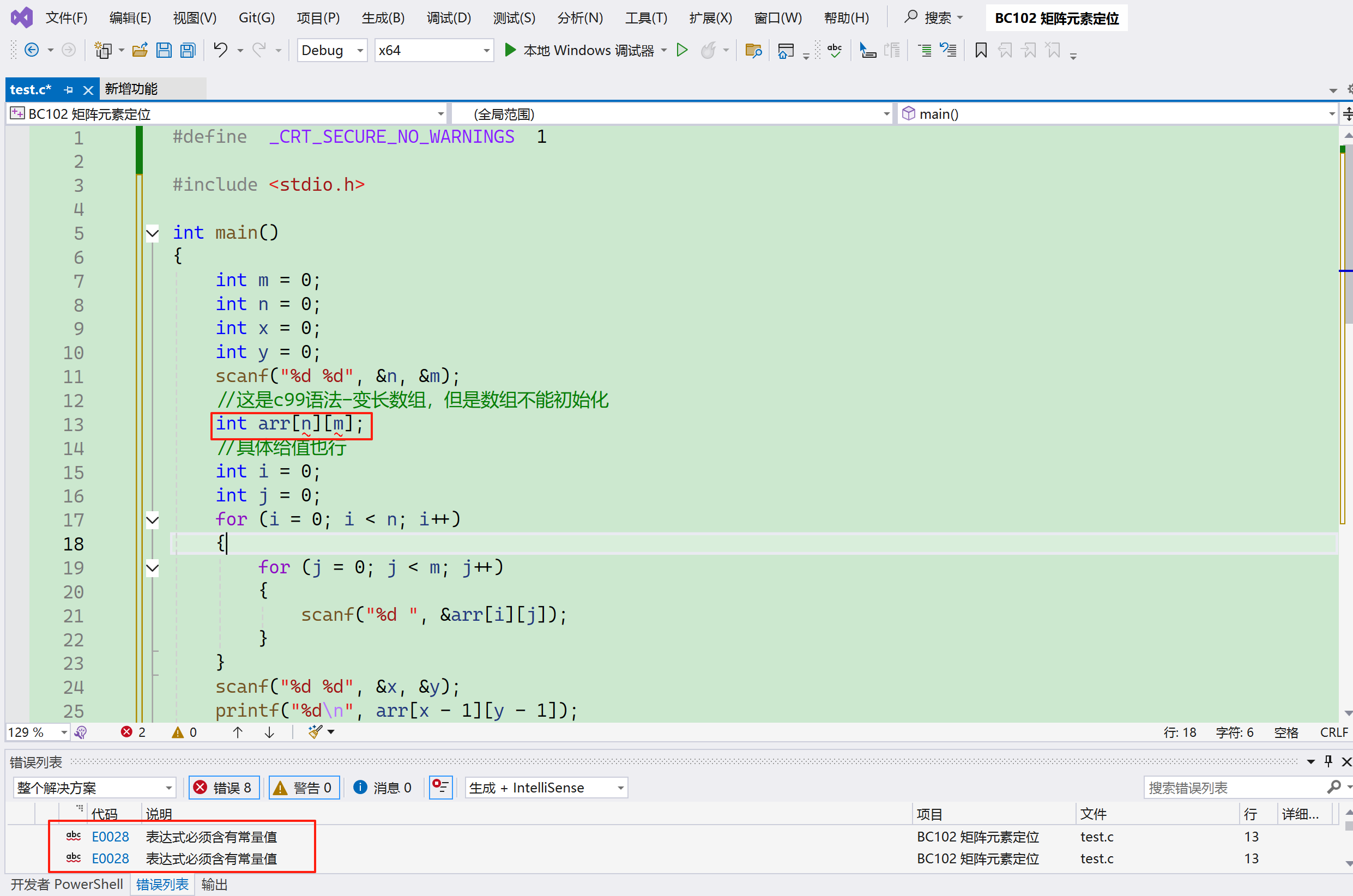Image resolution: width=1353 pixels, height=896 pixels.
Task: Click the bookmark toggle icon in toolbar
Action: pos(981,50)
